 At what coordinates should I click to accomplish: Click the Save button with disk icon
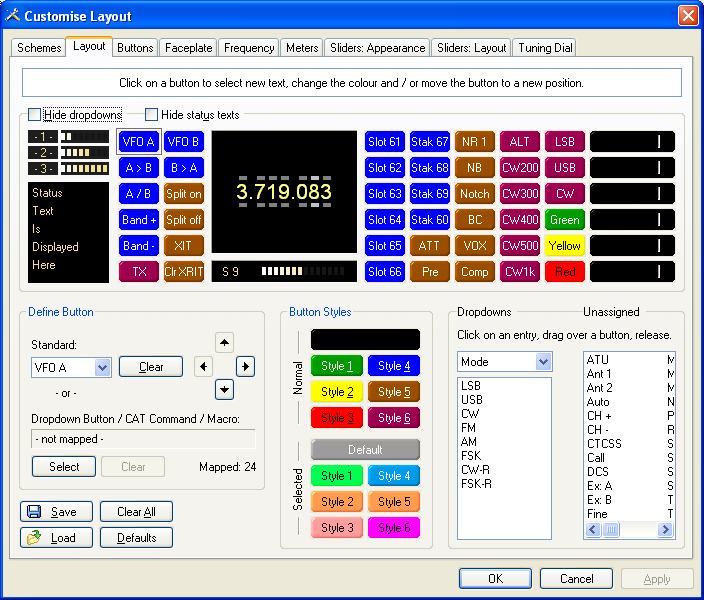[x=55, y=512]
